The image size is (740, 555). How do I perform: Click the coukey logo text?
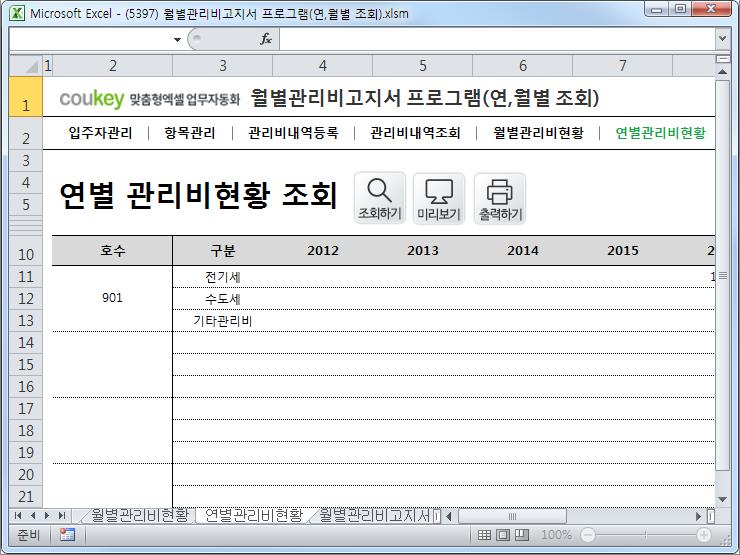92,99
